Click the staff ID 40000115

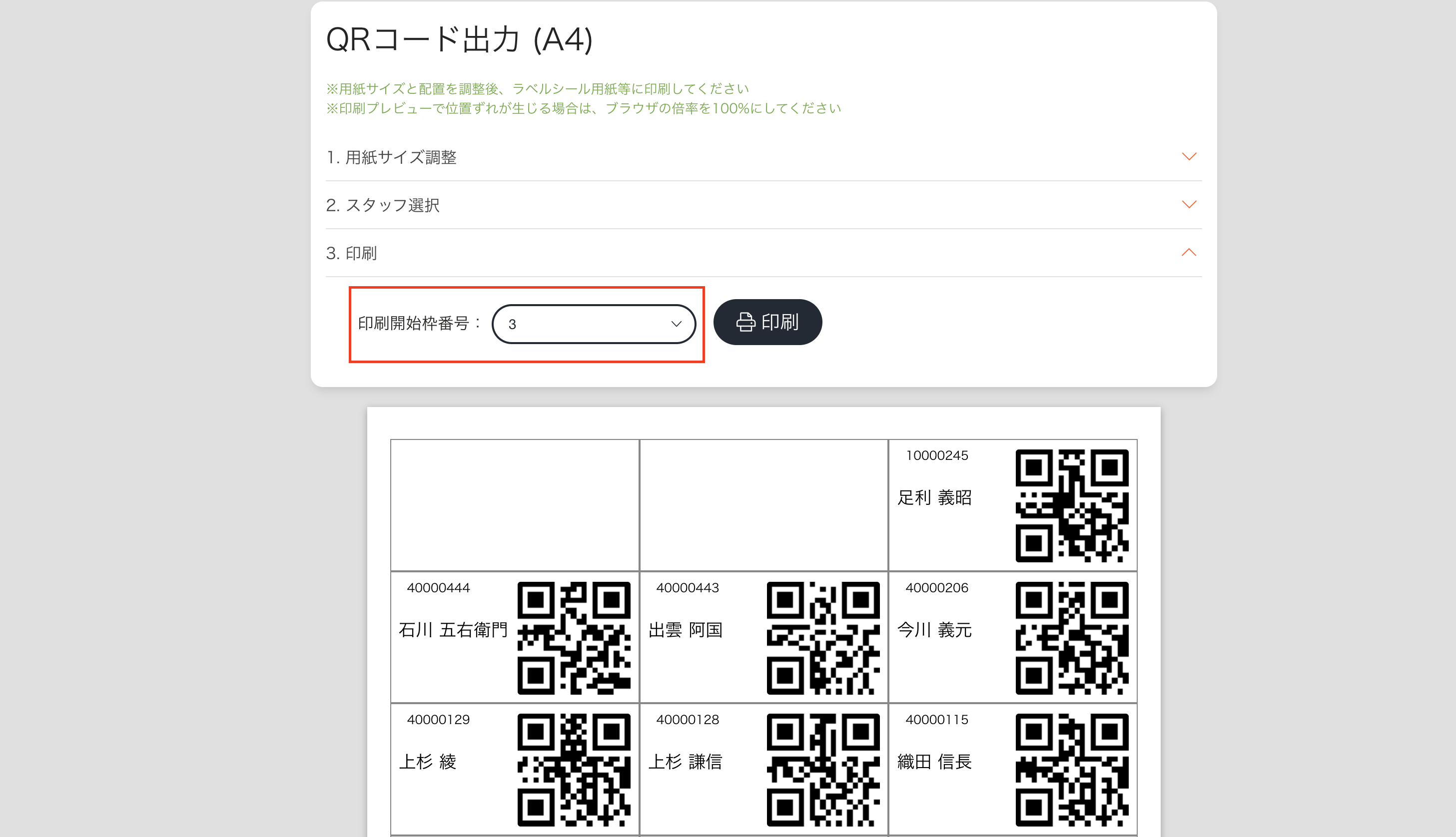[937, 720]
